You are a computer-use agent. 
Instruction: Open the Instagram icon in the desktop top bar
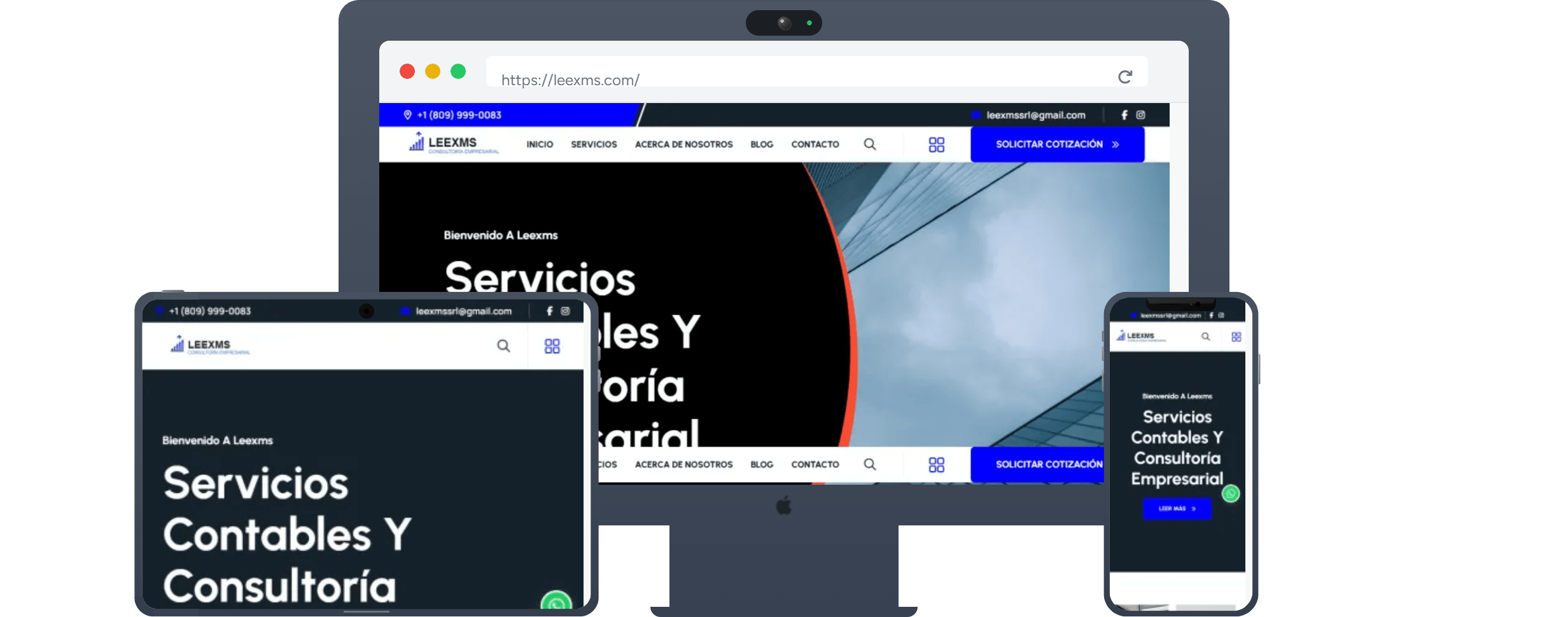click(1141, 115)
